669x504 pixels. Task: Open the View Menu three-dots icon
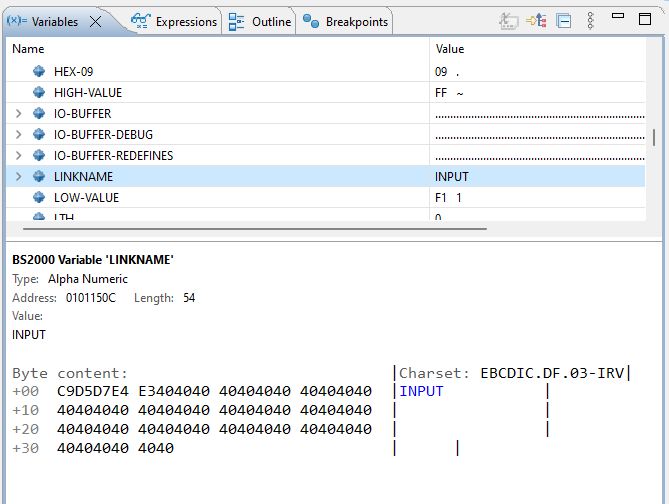point(590,21)
